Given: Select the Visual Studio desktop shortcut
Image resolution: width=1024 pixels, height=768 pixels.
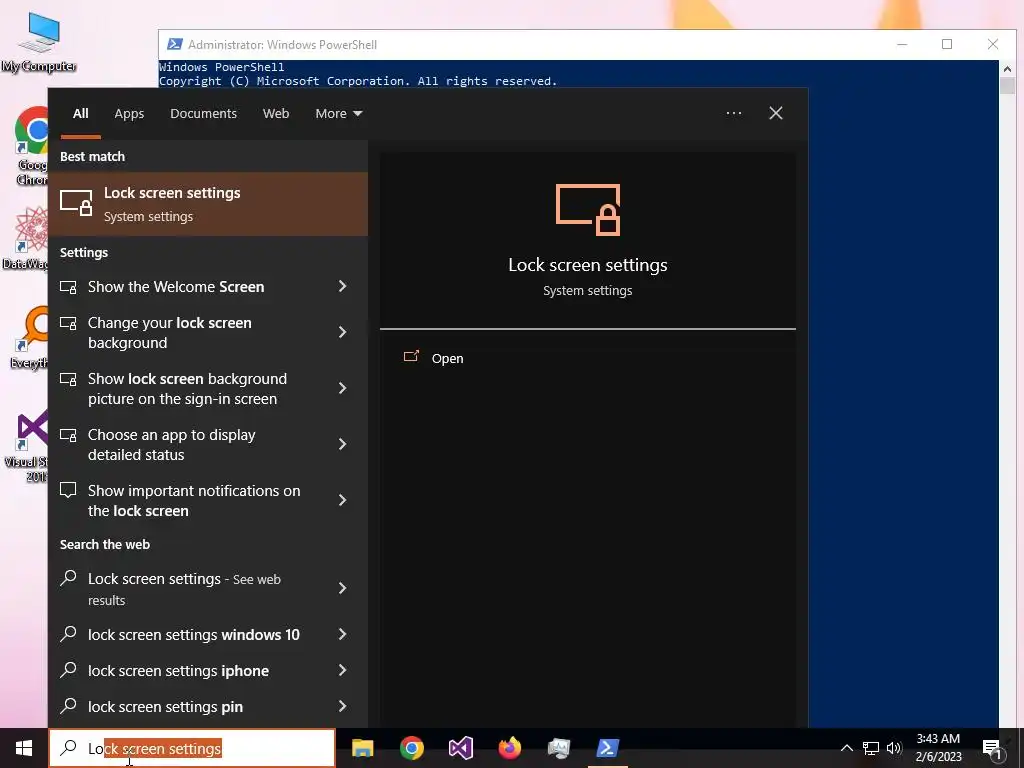Looking at the screenshot, I should [27, 446].
